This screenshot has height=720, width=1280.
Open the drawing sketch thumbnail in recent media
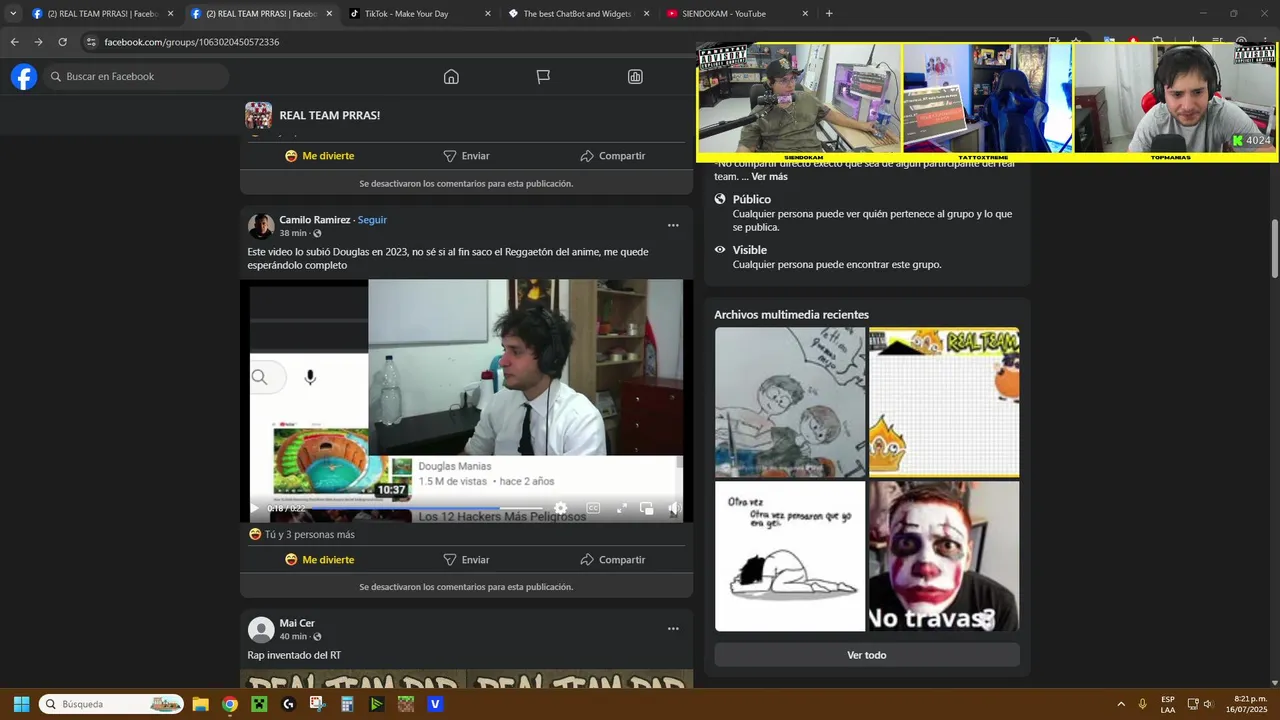790,403
